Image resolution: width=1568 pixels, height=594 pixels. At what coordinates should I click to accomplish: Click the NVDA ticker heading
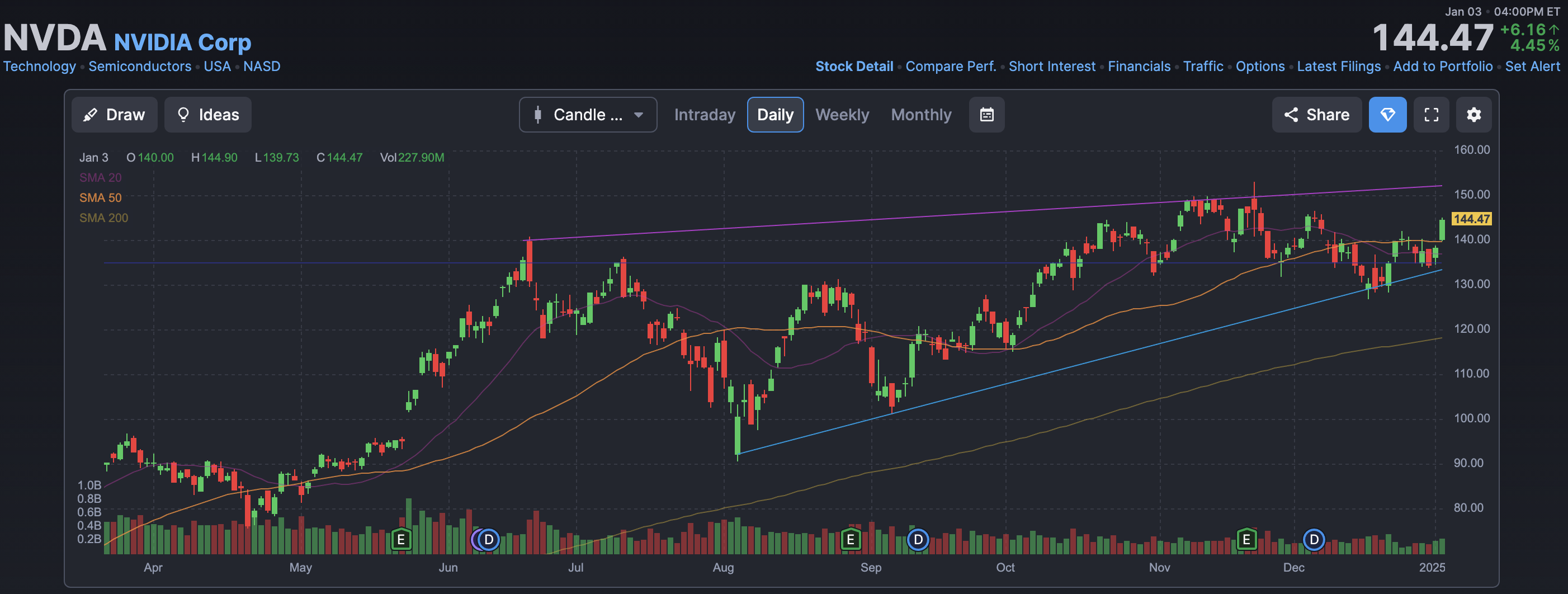click(55, 37)
